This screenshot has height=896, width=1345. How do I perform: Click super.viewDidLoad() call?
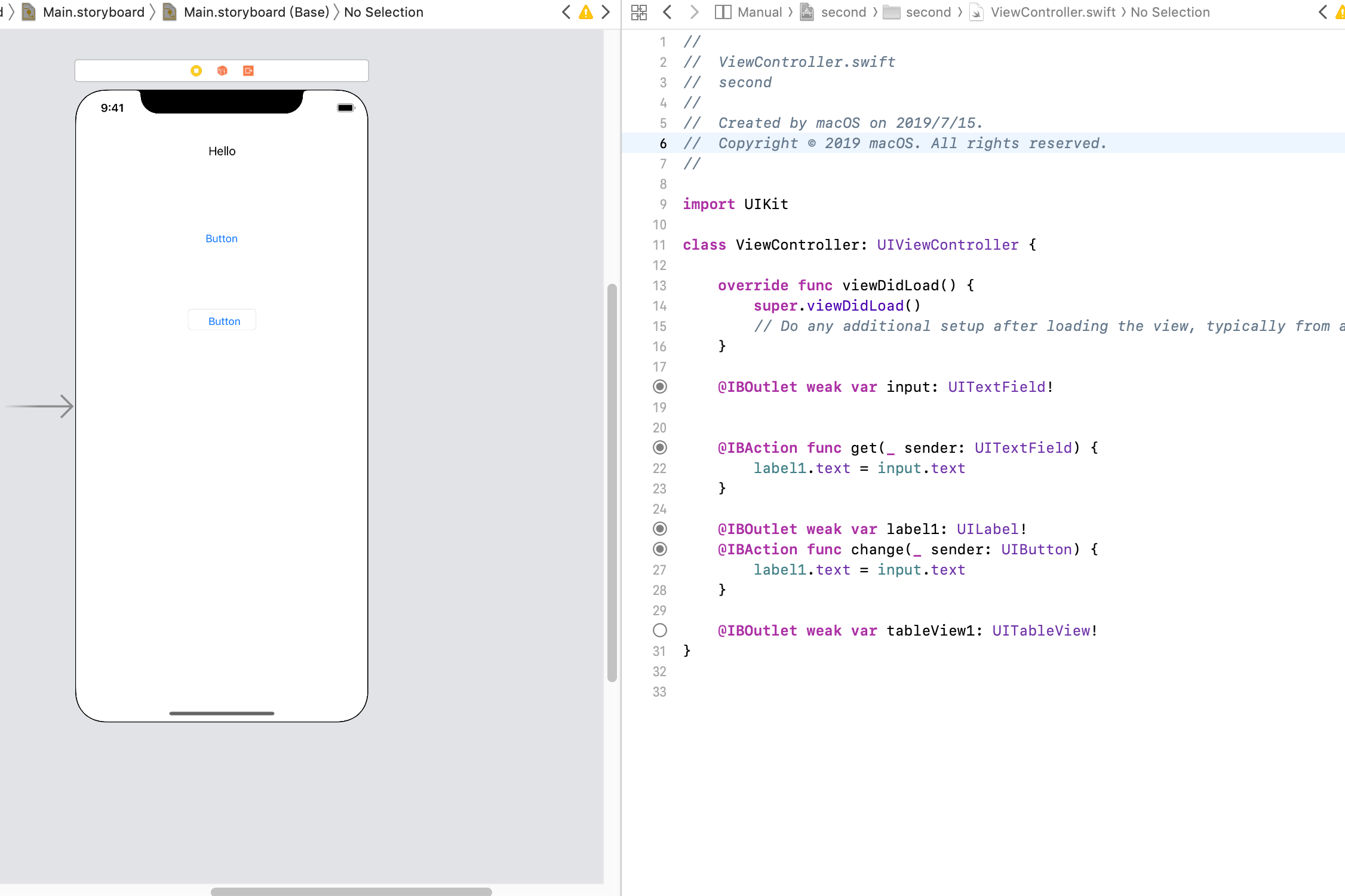point(837,306)
